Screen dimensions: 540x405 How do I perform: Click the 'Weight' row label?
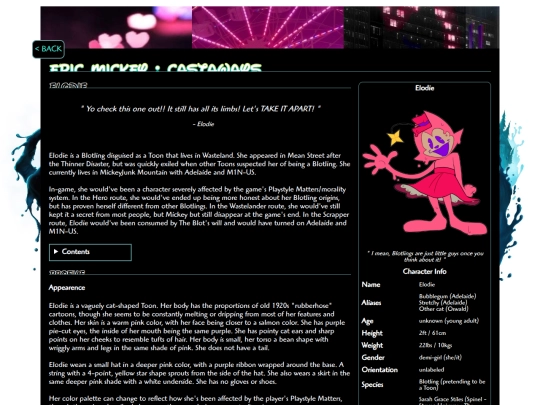(x=372, y=345)
